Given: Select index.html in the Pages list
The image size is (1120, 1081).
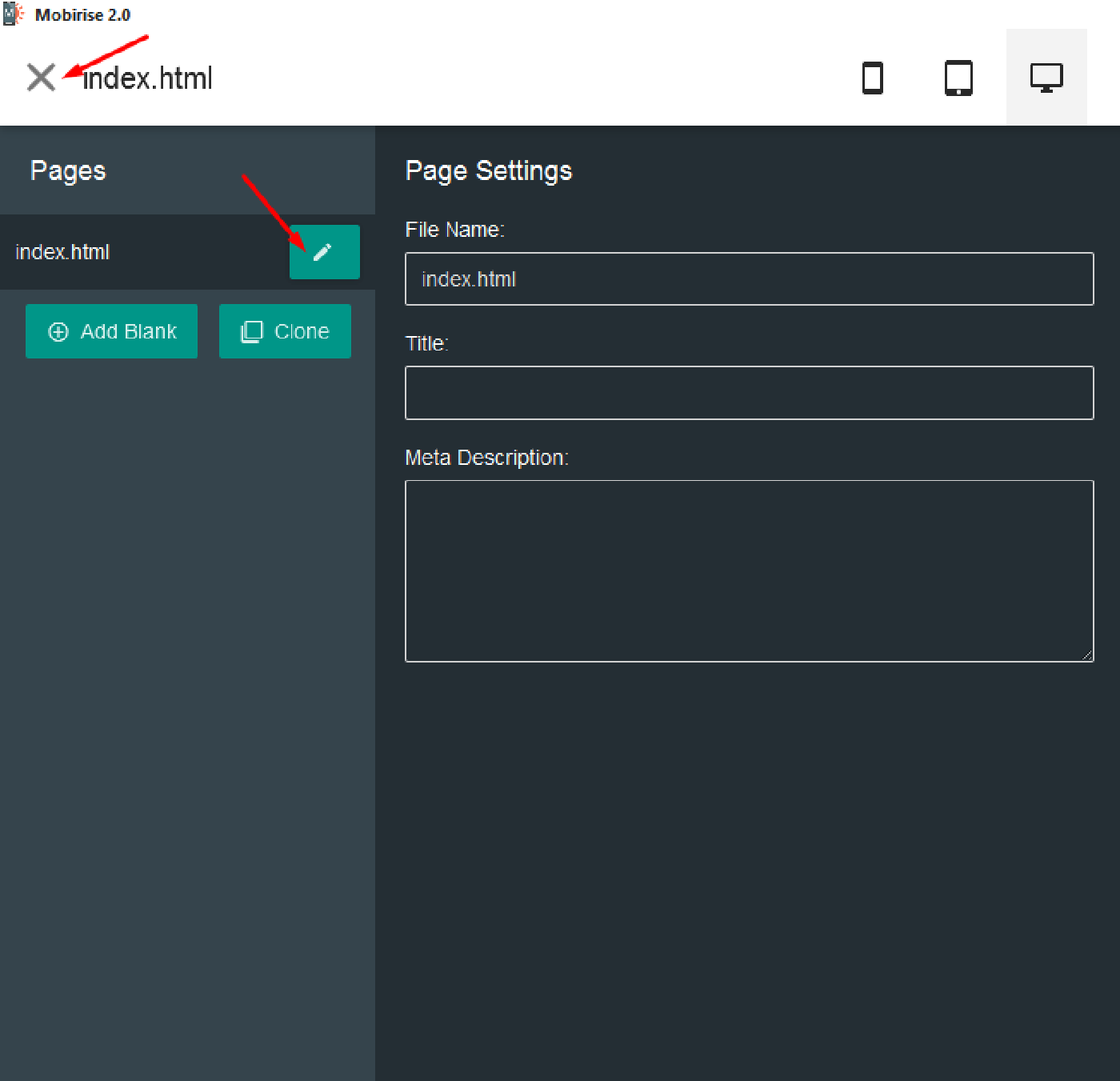Looking at the screenshot, I should click(x=62, y=252).
